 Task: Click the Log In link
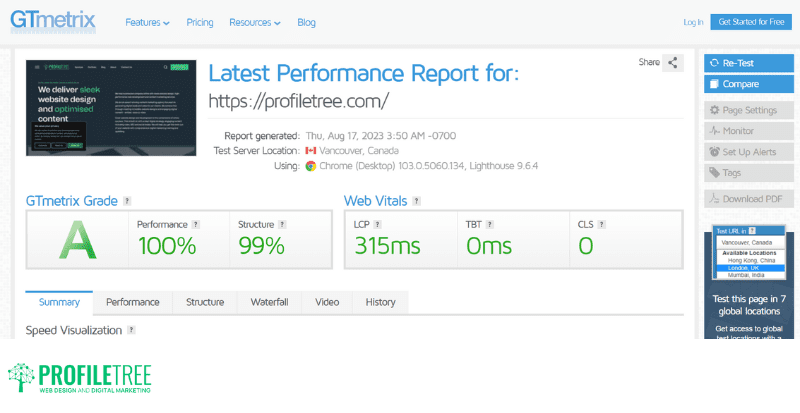click(x=693, y=22)
